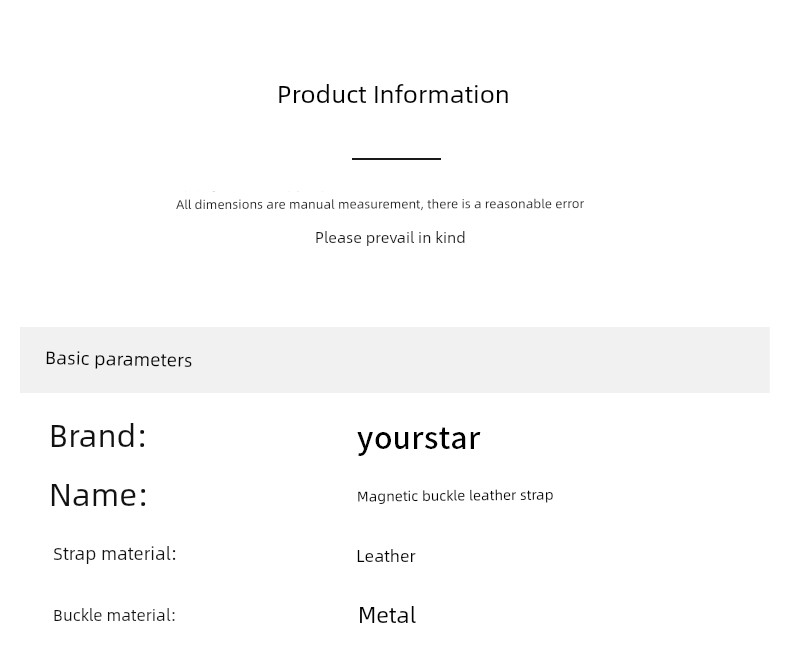Select the Metal value
Viewport: 790px width, 646px height.
(x=387, y=615)
